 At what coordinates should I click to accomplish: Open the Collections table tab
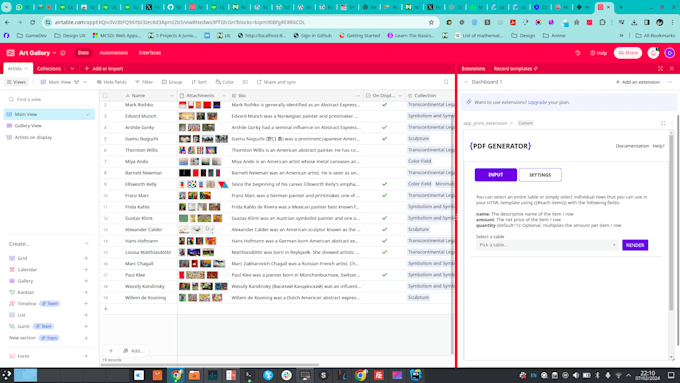pyautogui.click(x=49, y=69)
